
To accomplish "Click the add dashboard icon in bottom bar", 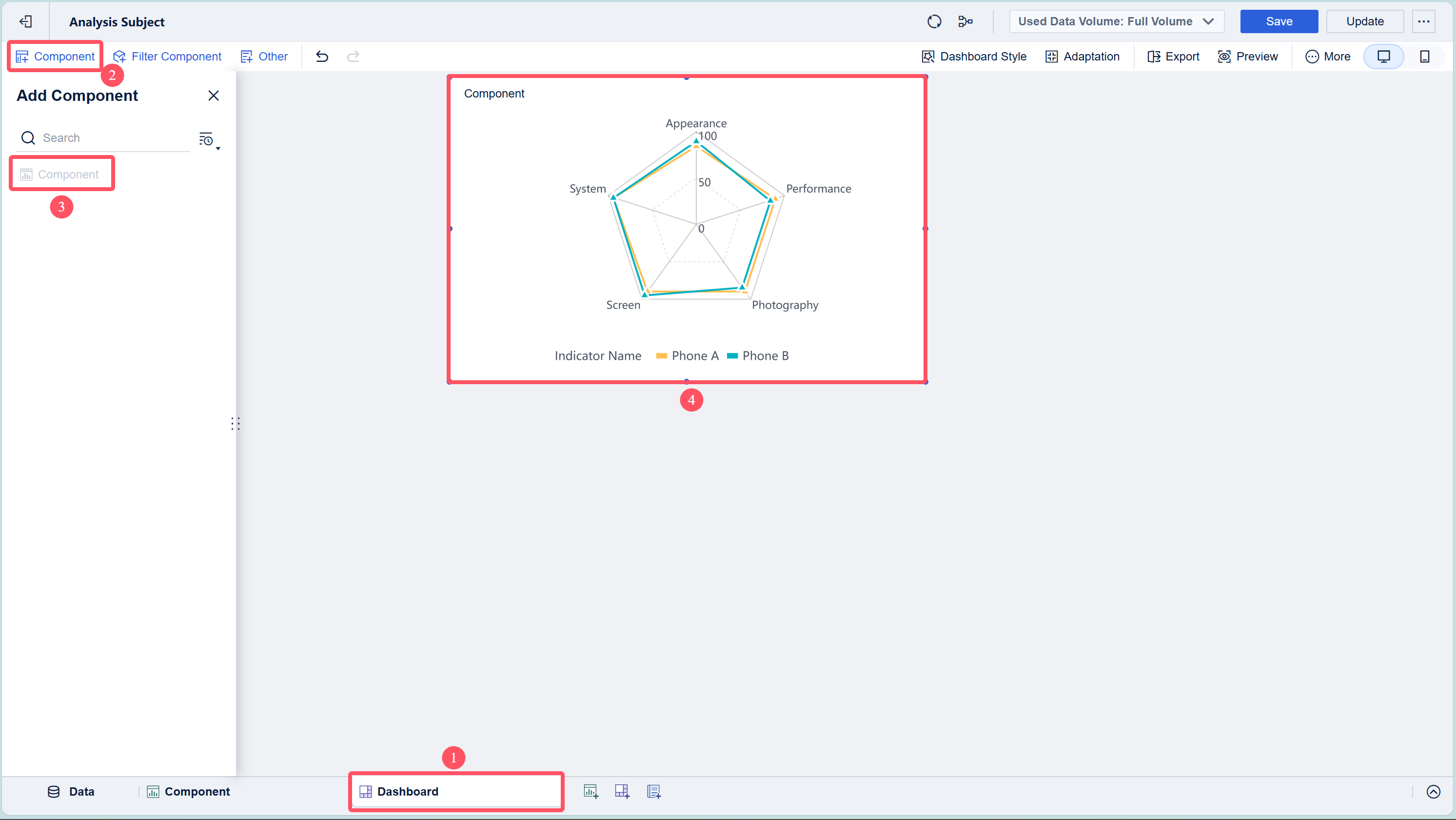I will point(622,791).
